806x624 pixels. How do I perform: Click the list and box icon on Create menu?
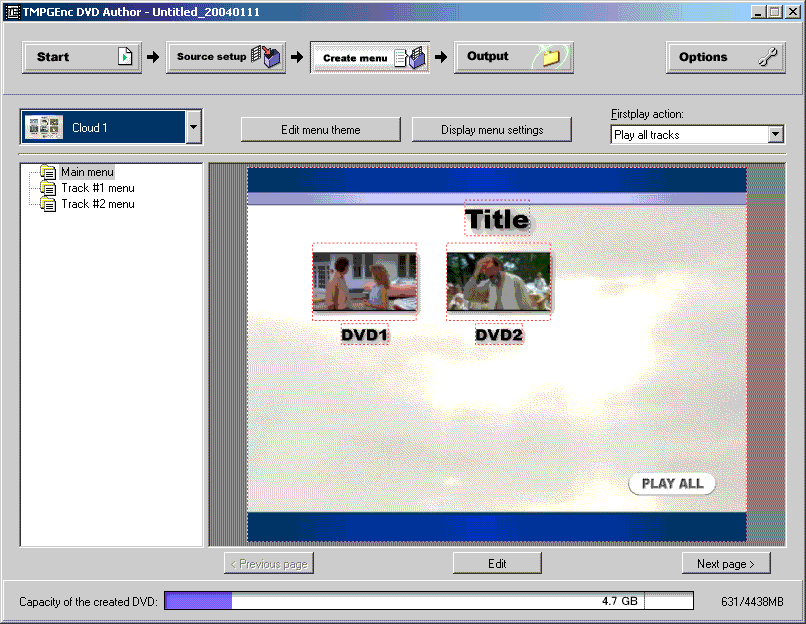point(410,58)
